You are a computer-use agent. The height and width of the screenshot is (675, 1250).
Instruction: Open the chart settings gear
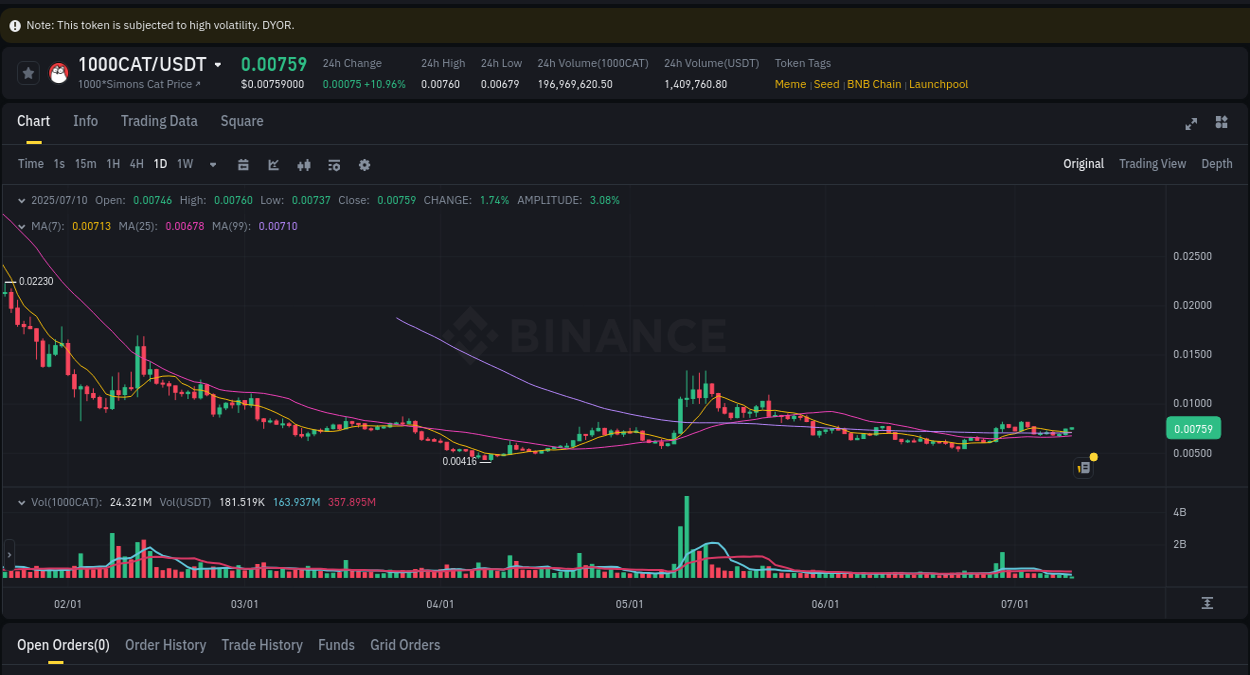click(364, 164)
